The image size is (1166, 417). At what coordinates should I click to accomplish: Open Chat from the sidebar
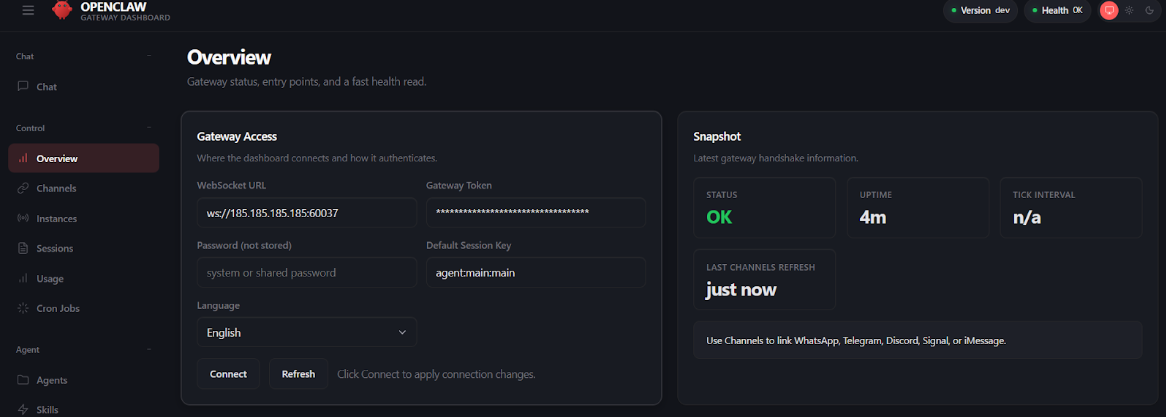(46, 87)
